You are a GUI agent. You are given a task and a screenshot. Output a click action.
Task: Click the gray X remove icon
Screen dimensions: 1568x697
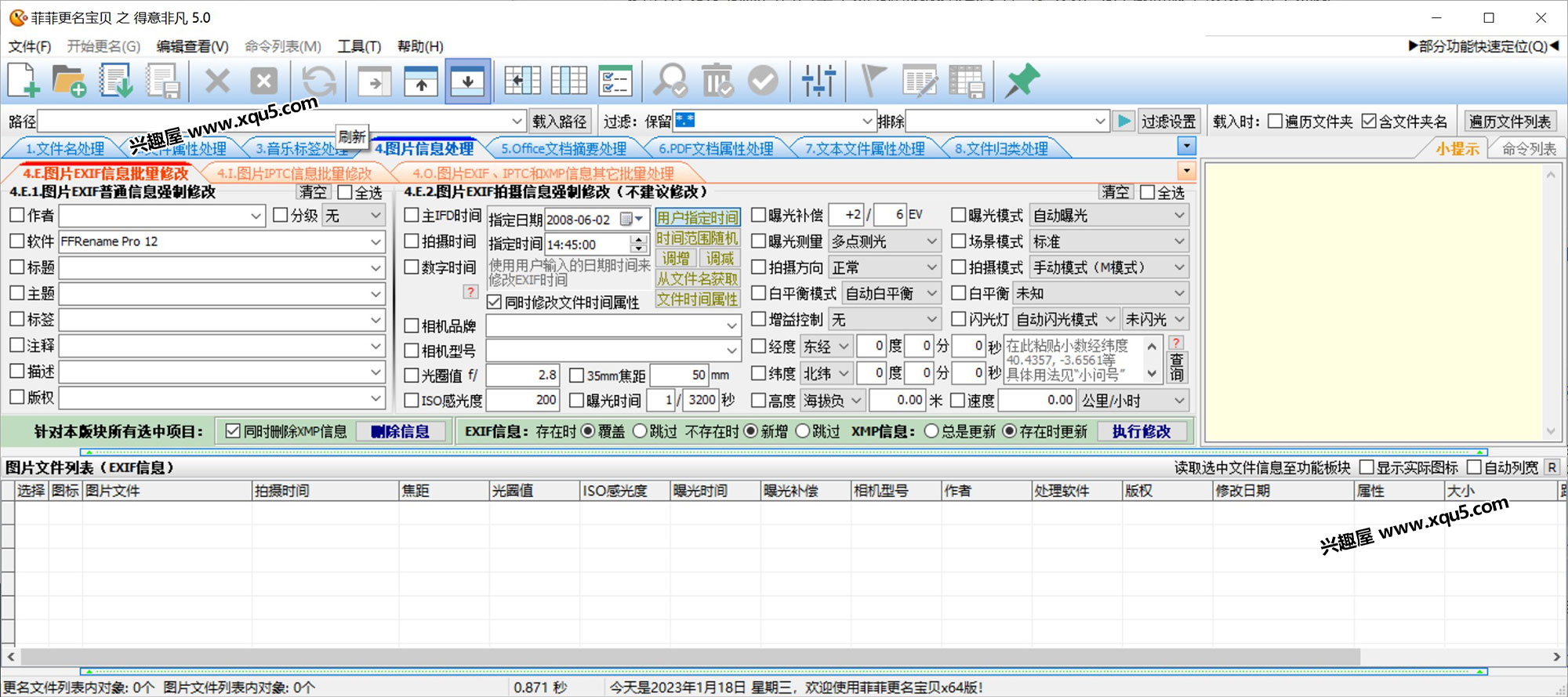point(217,81)
